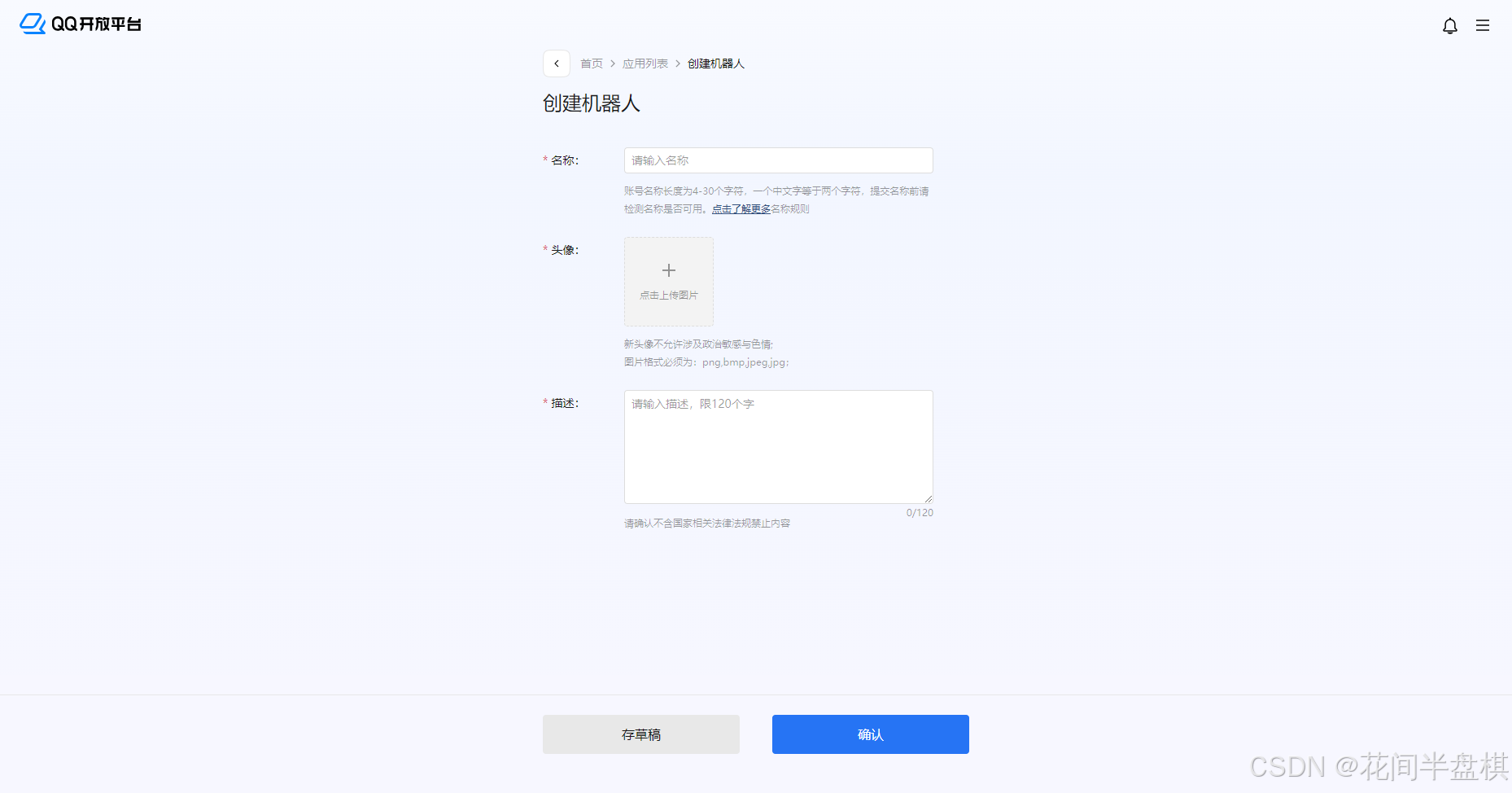Viewport: 1512px width, 793px height.
Task: Go to 首页 breadcrumb
Action: click(592, 64)
